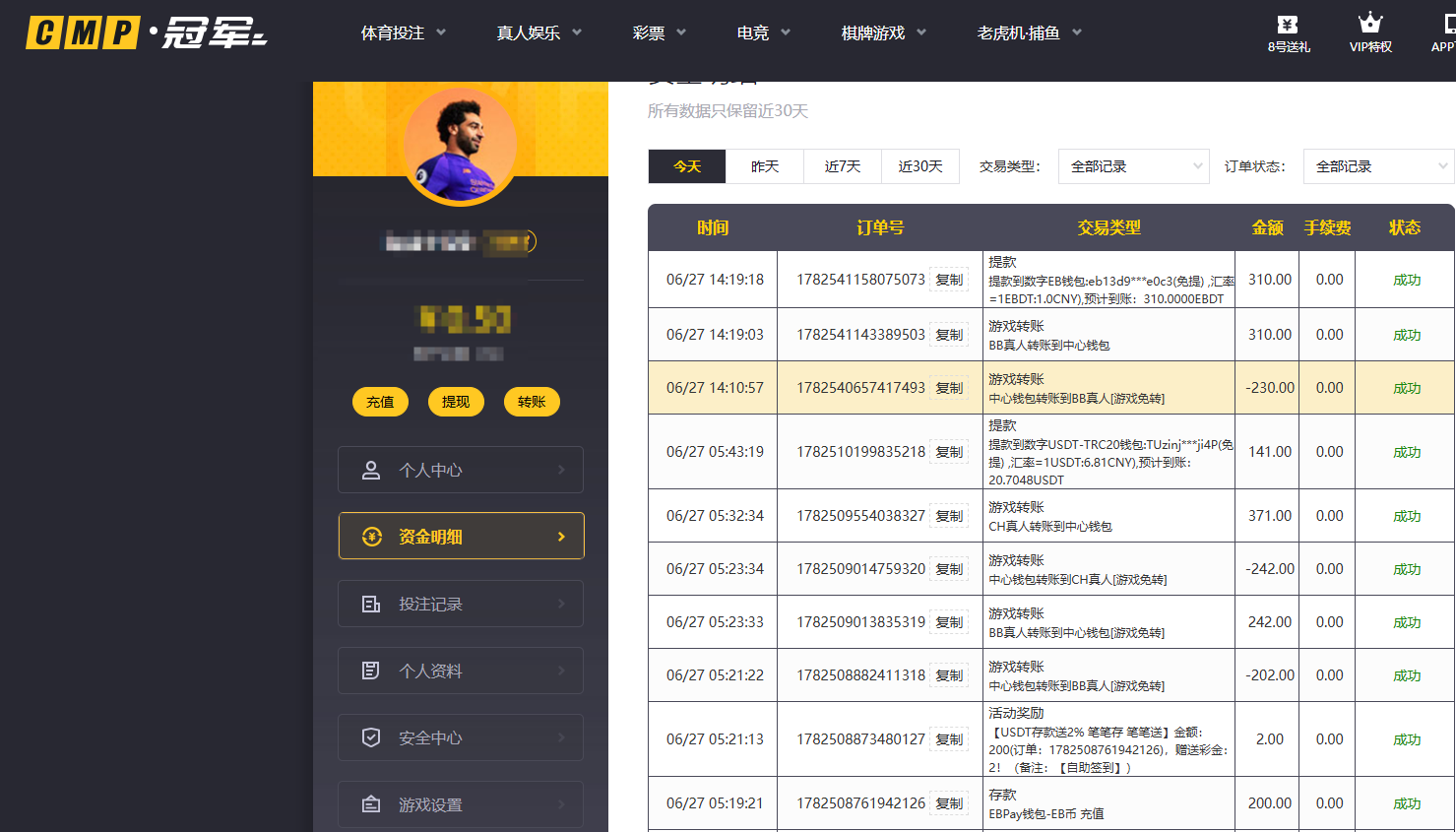Open the 订单状态 dropdown
Screen dimensions: 1456x832
(x=1378, y=166)
